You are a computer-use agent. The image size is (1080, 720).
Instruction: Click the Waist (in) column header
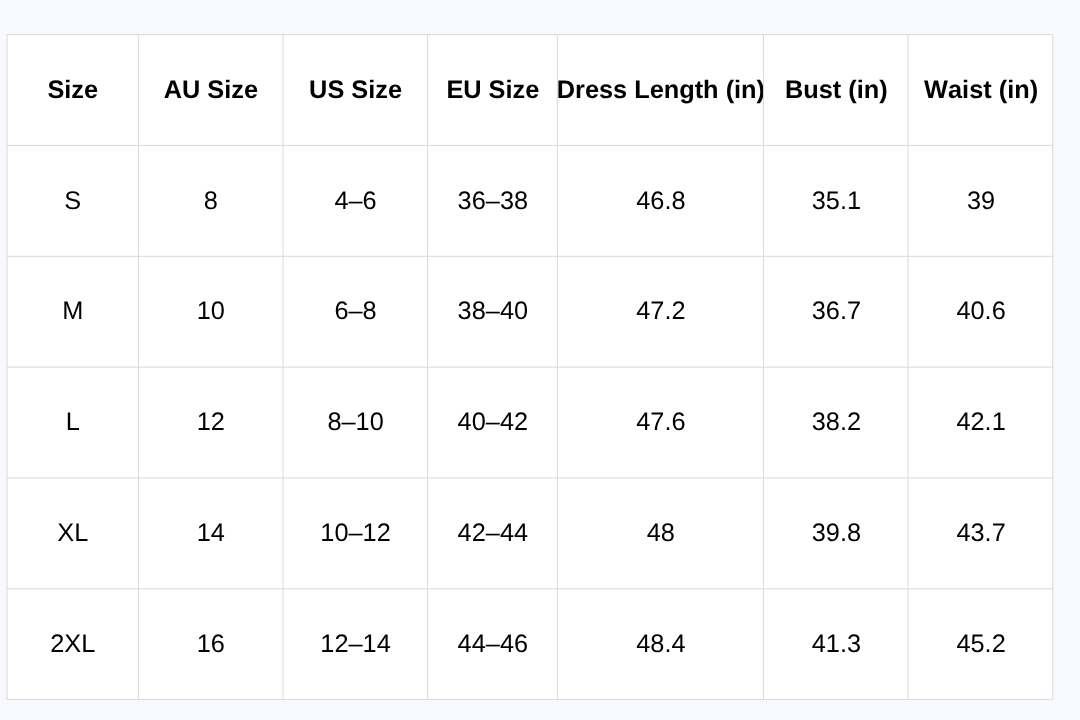(x=981, y=90)
